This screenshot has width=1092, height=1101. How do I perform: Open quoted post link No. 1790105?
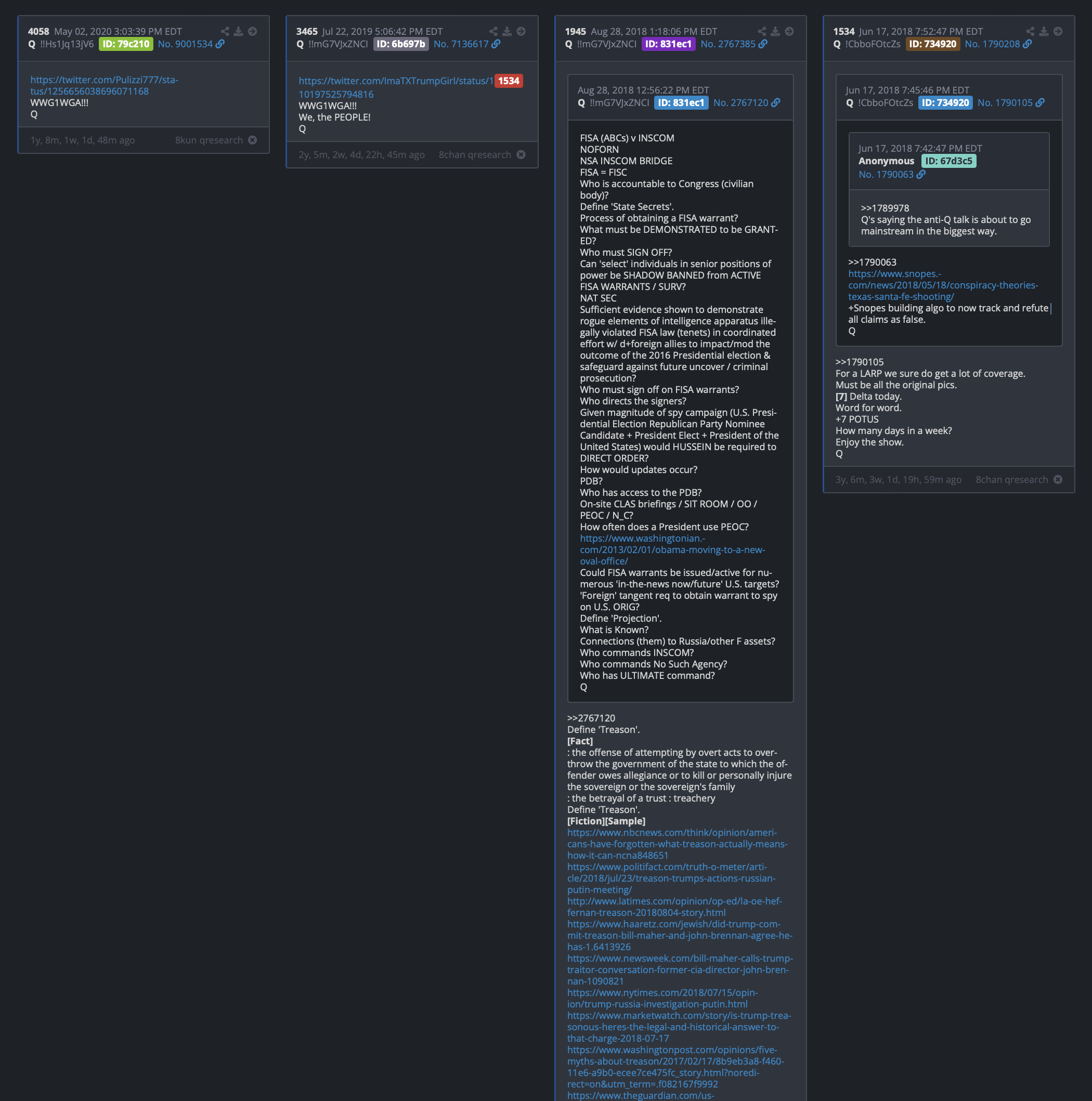[x=1005, y=102]
